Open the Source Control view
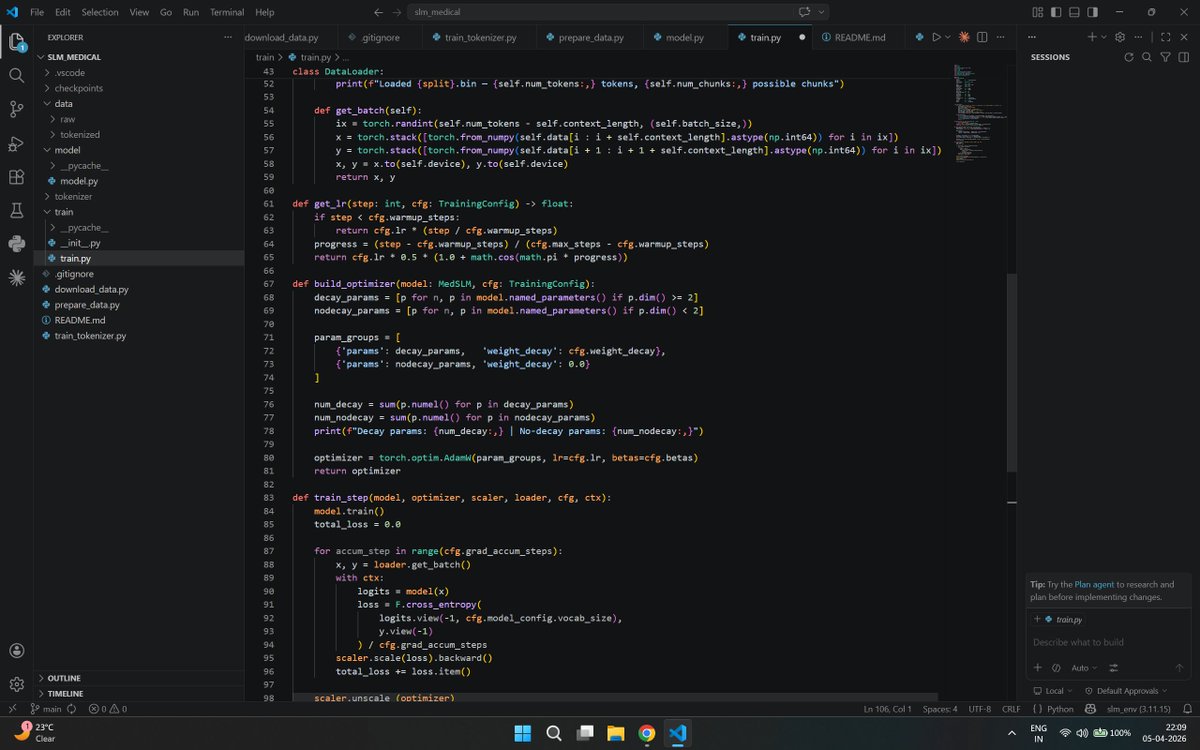This screenshot has width=1200, height=750. click(16, 109)
